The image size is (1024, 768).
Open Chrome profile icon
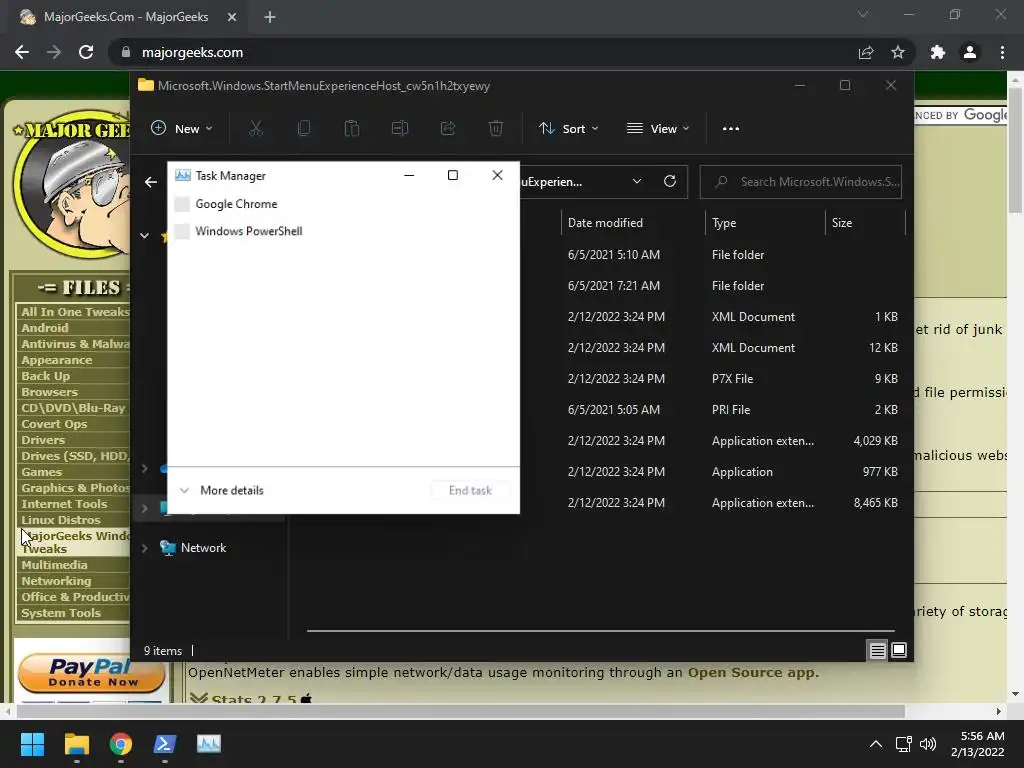(x=970, y=52)
